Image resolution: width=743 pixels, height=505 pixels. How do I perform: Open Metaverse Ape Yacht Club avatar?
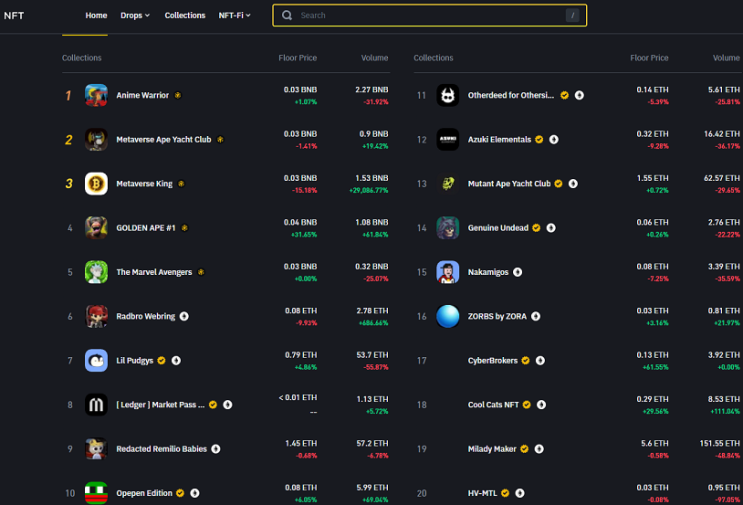[x=96, y=139]
